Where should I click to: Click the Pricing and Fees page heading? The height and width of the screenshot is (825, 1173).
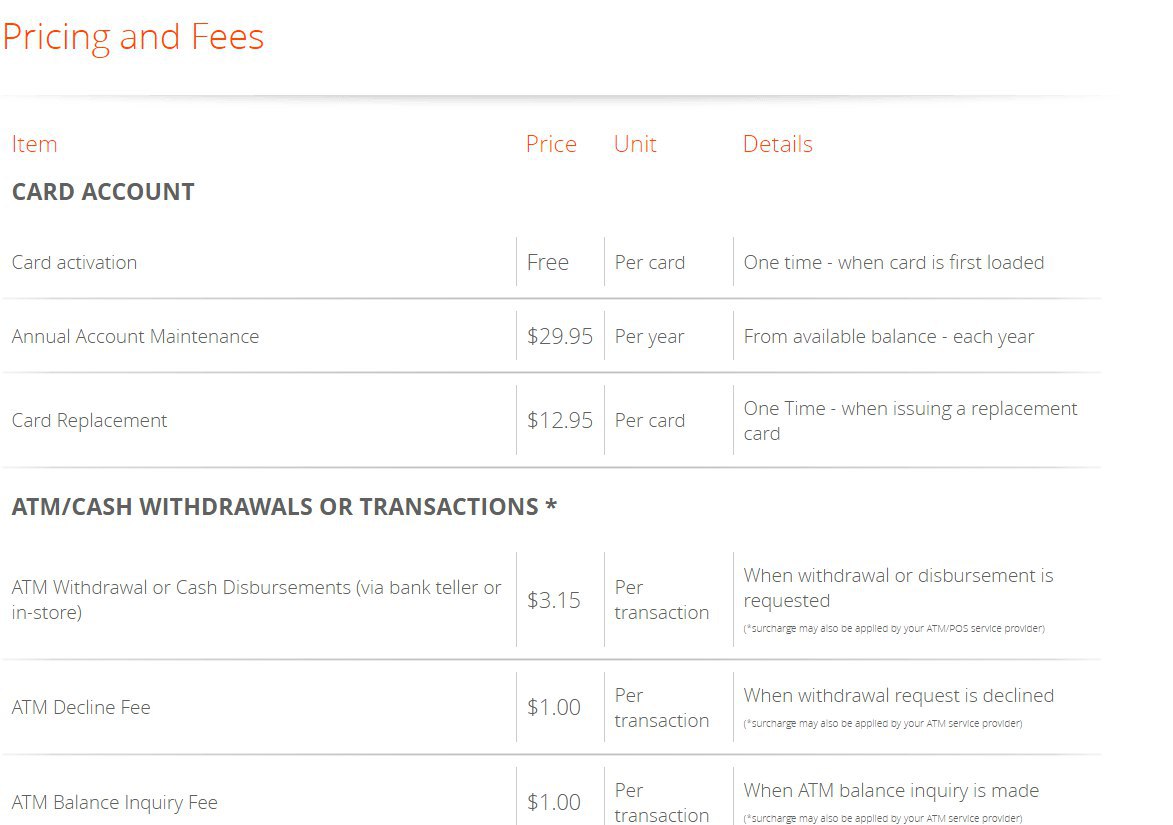(x=133, y=38)
